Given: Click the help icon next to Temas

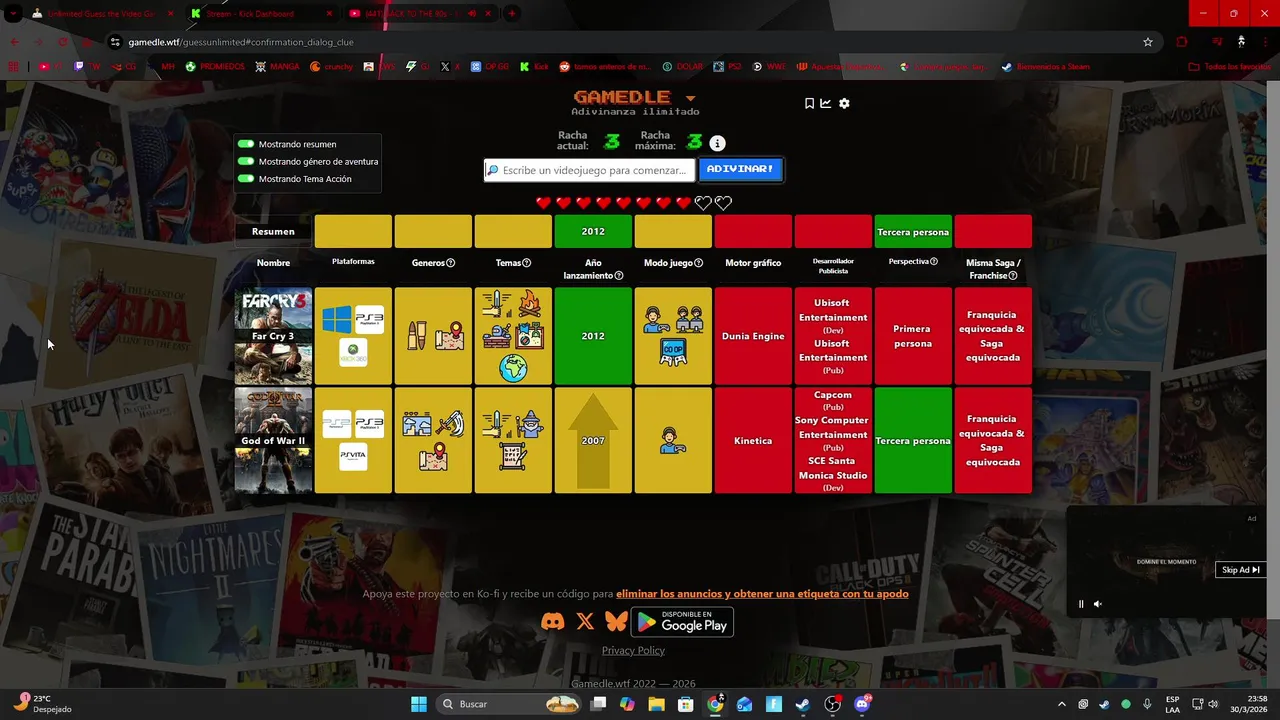Looking at the screenshot, I should pyautogui.click(x=527, y=263).
